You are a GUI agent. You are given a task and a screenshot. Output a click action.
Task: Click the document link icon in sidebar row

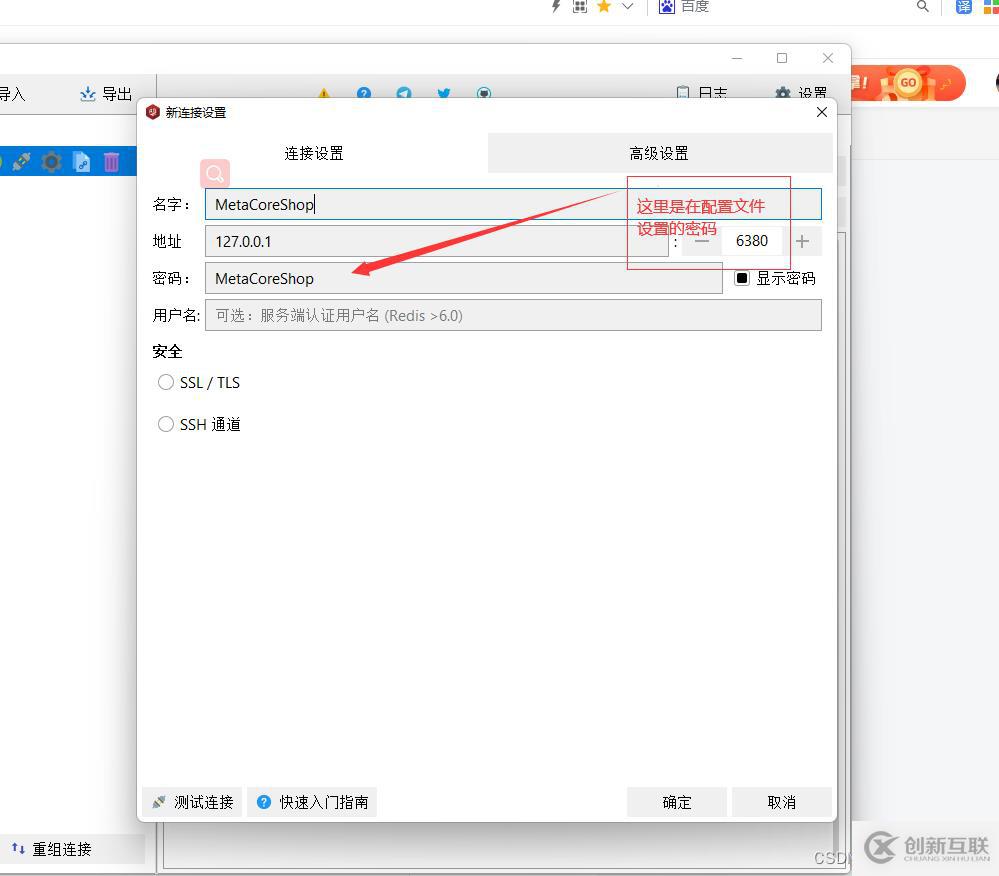[82, 162]
